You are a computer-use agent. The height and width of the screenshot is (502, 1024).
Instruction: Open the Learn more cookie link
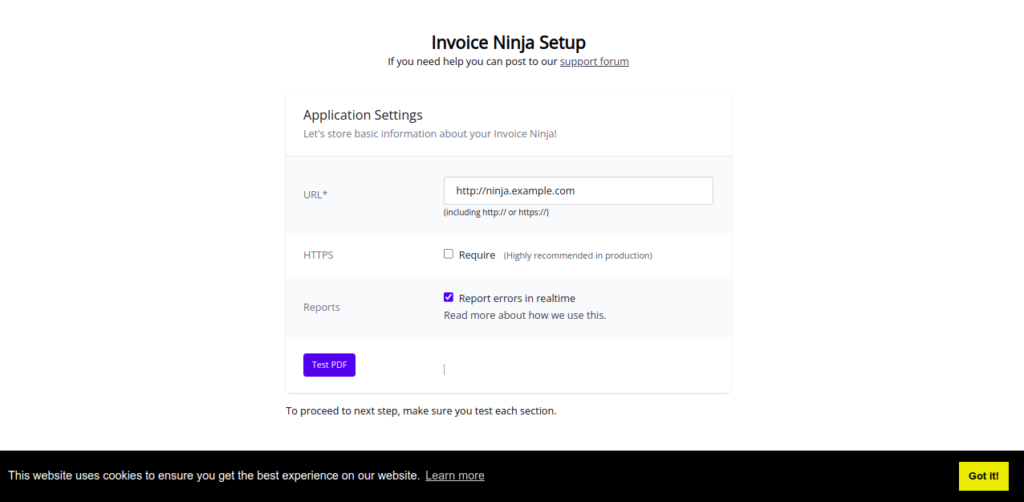click(455, 476)
